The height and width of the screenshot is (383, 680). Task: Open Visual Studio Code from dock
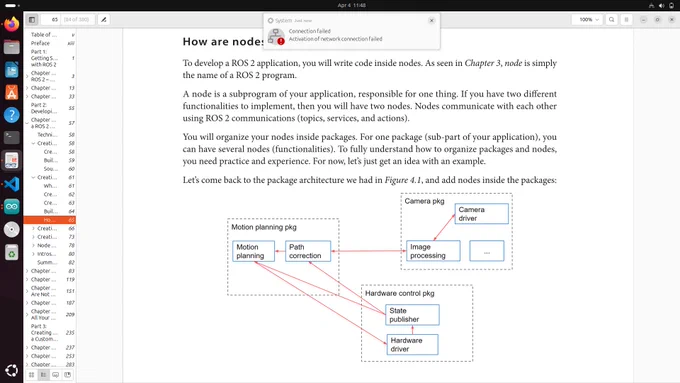coord(12,184)
